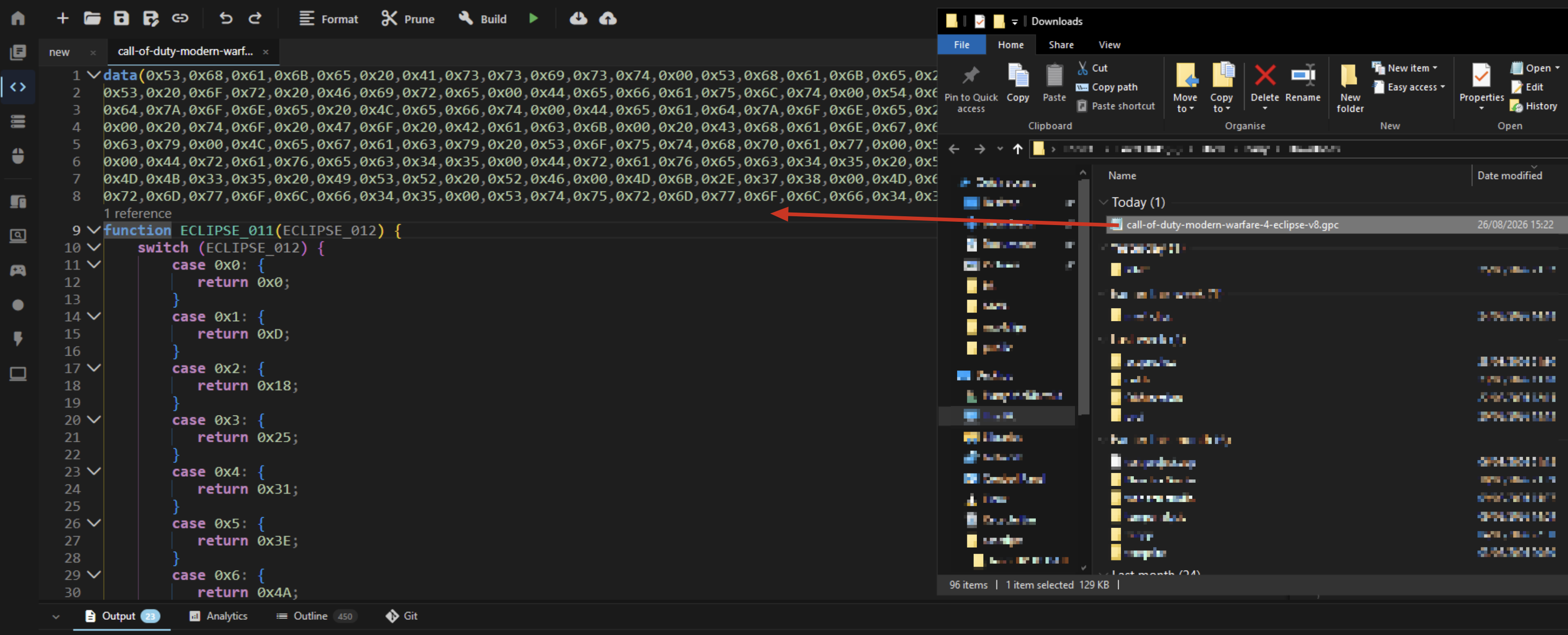Viewport: 1568px width, 635px height.
Task: Save the script with the floppy icon
Action: pos(121,18)
